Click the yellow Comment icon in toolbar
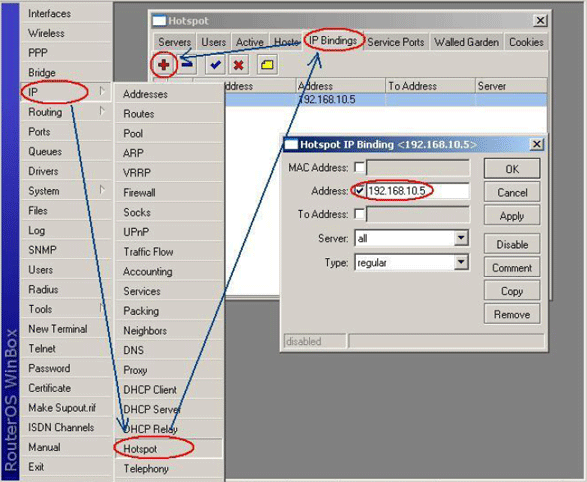Image resolution: width=587 pixels, height=482 pixels. [x=267, y=65]
